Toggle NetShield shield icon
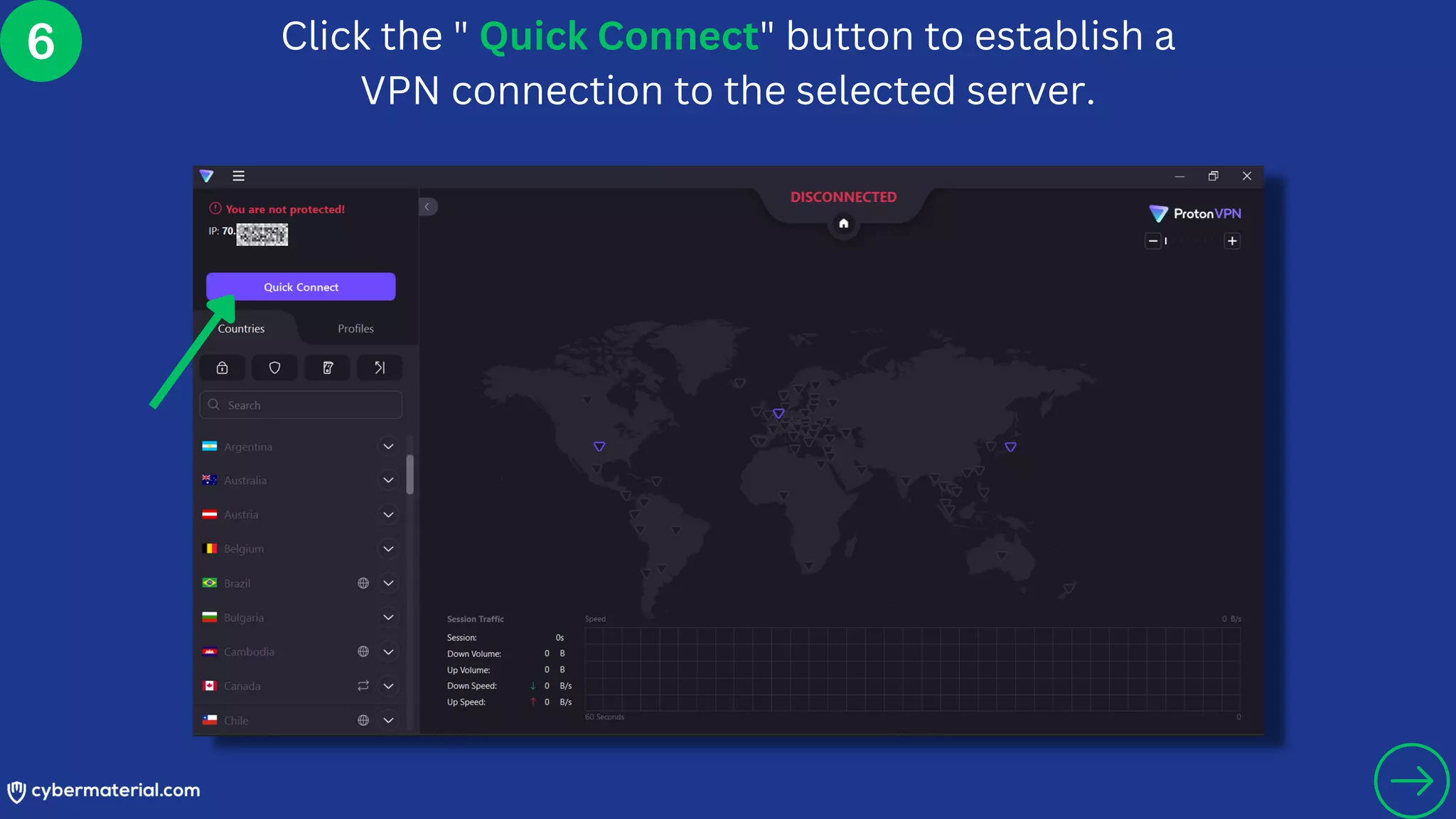The width and height of the screenshot is (1456, 819). tap(274, 368)
